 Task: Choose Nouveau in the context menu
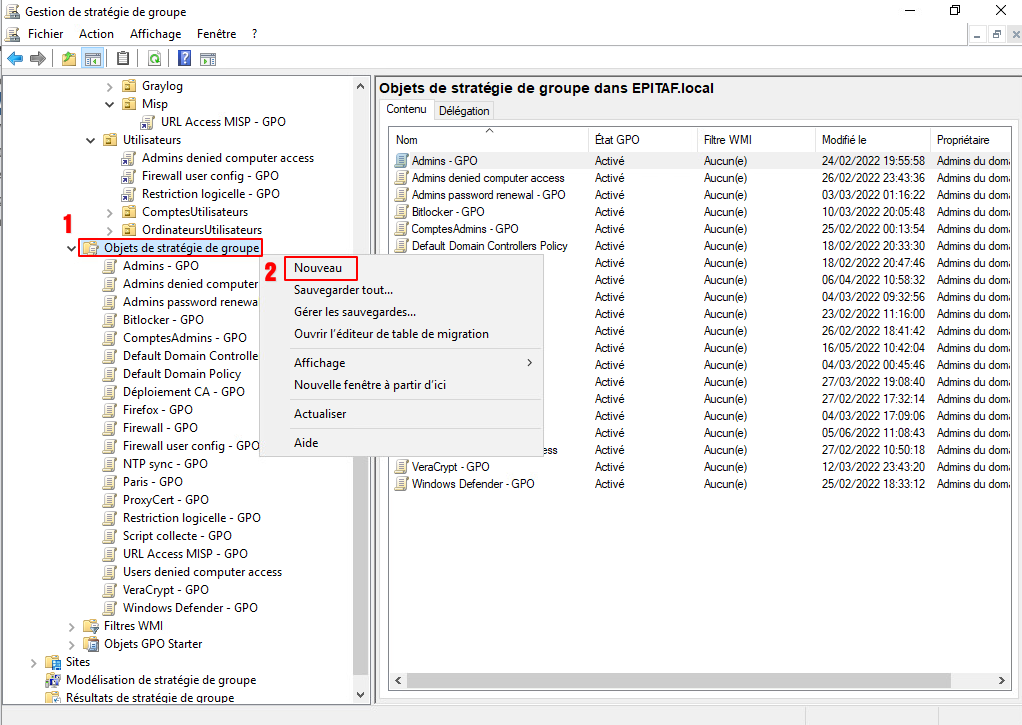click(x=319, y=268)
